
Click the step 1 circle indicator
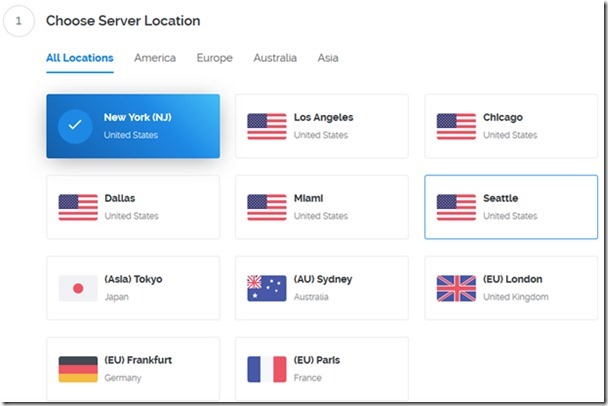point(19,21)
